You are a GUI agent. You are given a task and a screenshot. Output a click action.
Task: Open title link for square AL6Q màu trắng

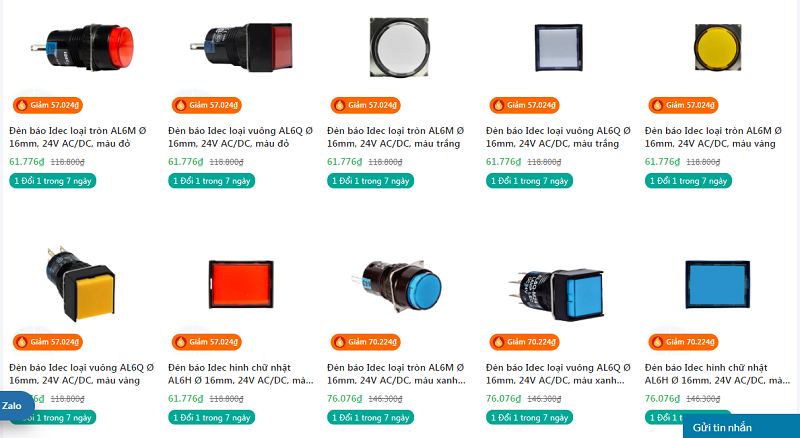point(558,137)
